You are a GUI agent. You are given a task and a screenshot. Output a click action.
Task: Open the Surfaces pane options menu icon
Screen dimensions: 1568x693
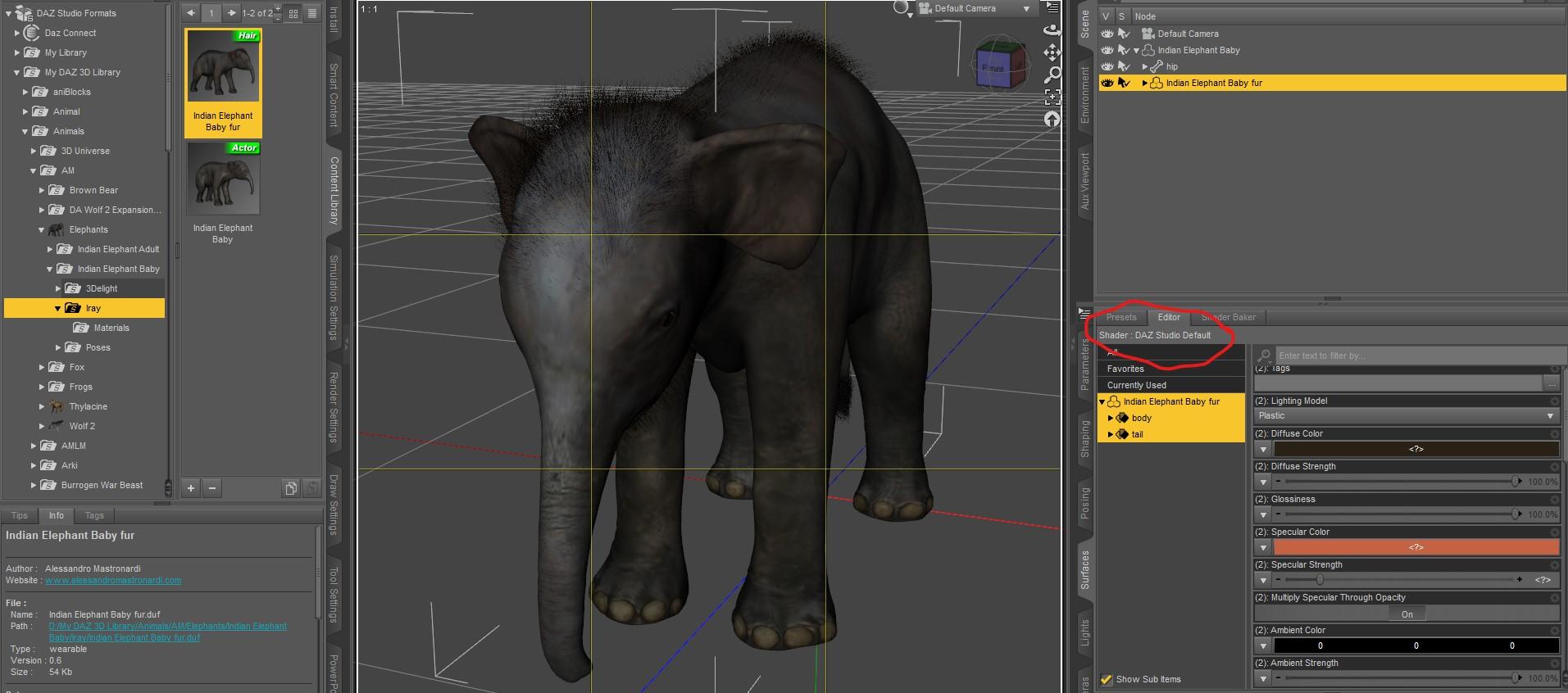click(1084, 314)
